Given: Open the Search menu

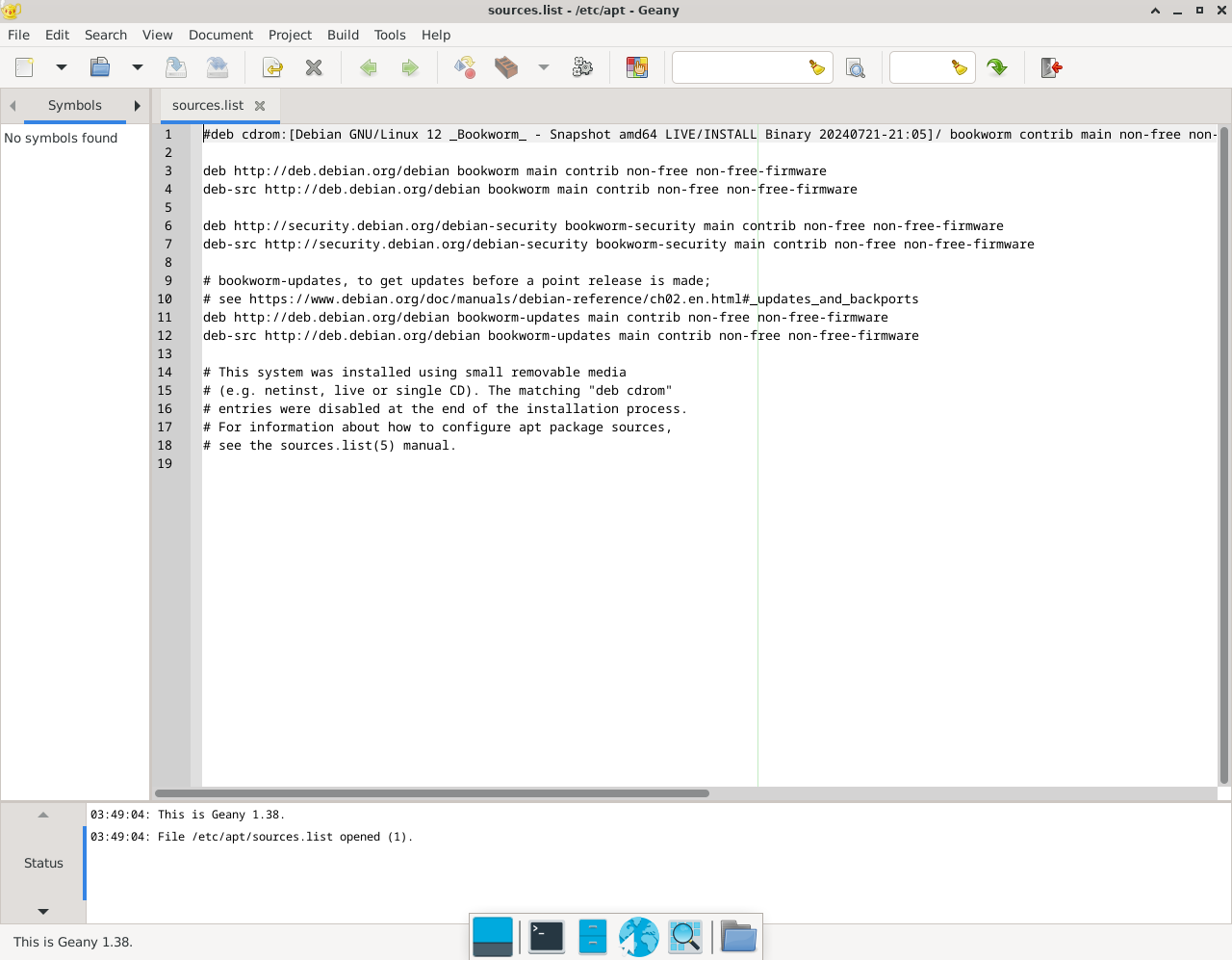Looking at the screenshot, I should click(106, 35).
